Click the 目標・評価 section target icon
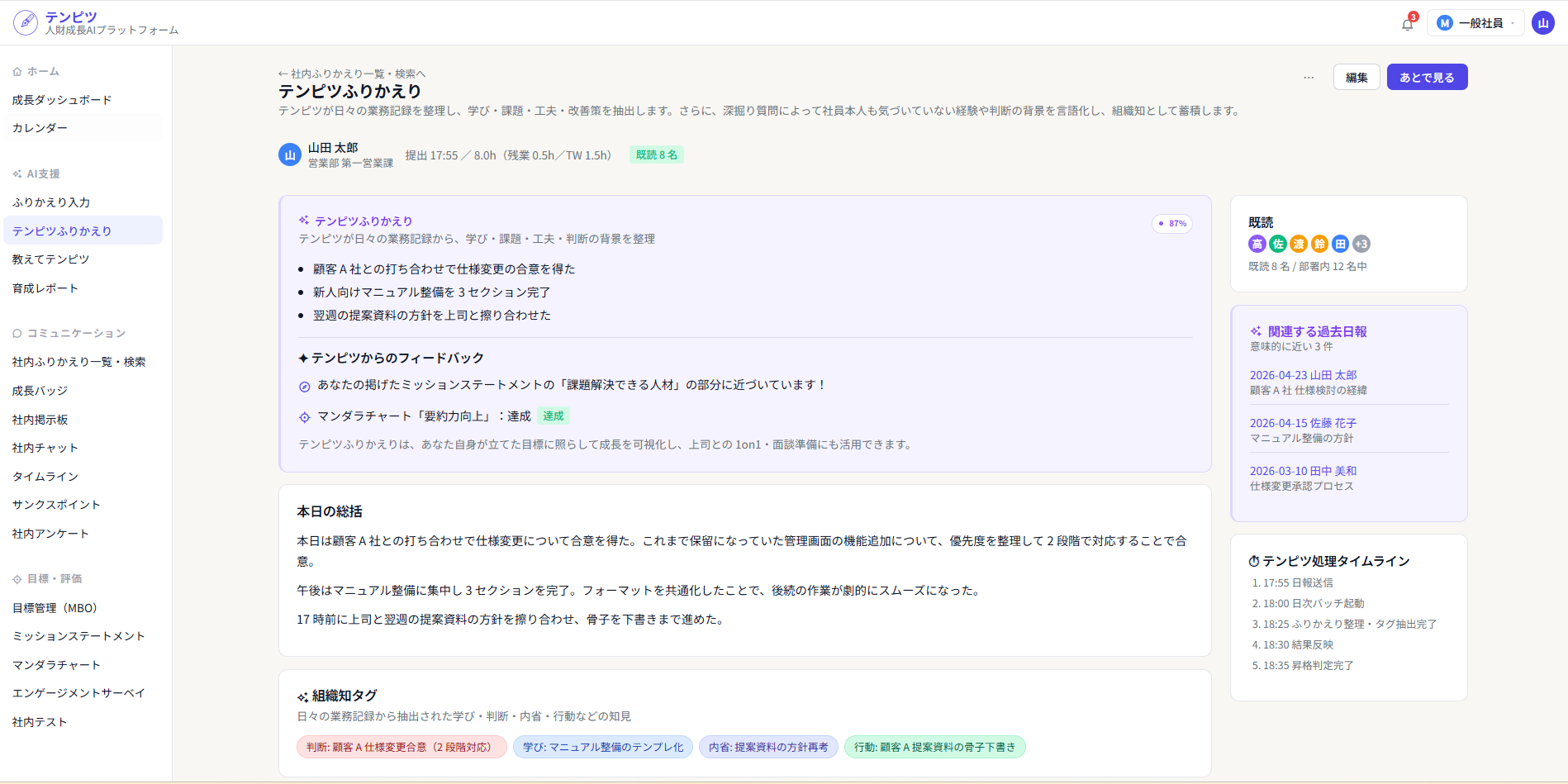Screen dimensions: 1568x784 pyautogui.click(x=17, y=579)
